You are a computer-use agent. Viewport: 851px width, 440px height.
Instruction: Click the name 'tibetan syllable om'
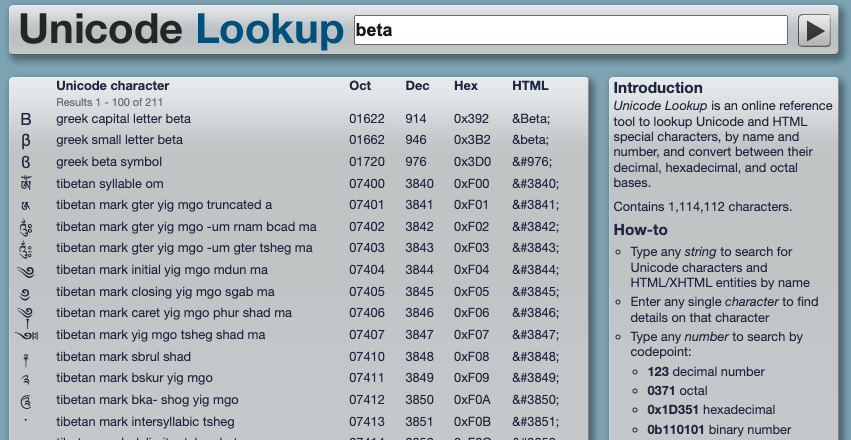[x=110, y=184]
